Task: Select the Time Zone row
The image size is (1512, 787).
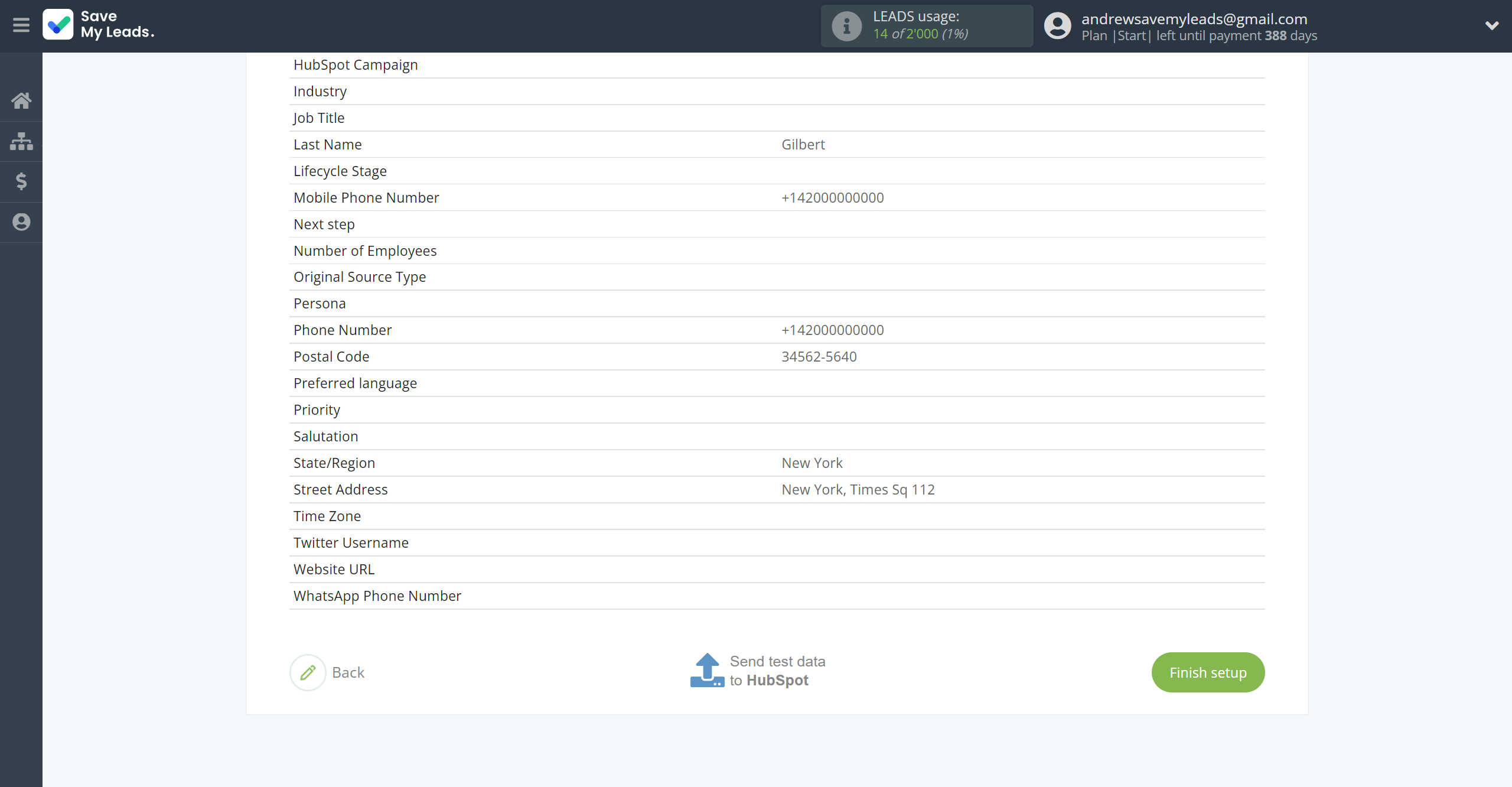Action: 777,516
